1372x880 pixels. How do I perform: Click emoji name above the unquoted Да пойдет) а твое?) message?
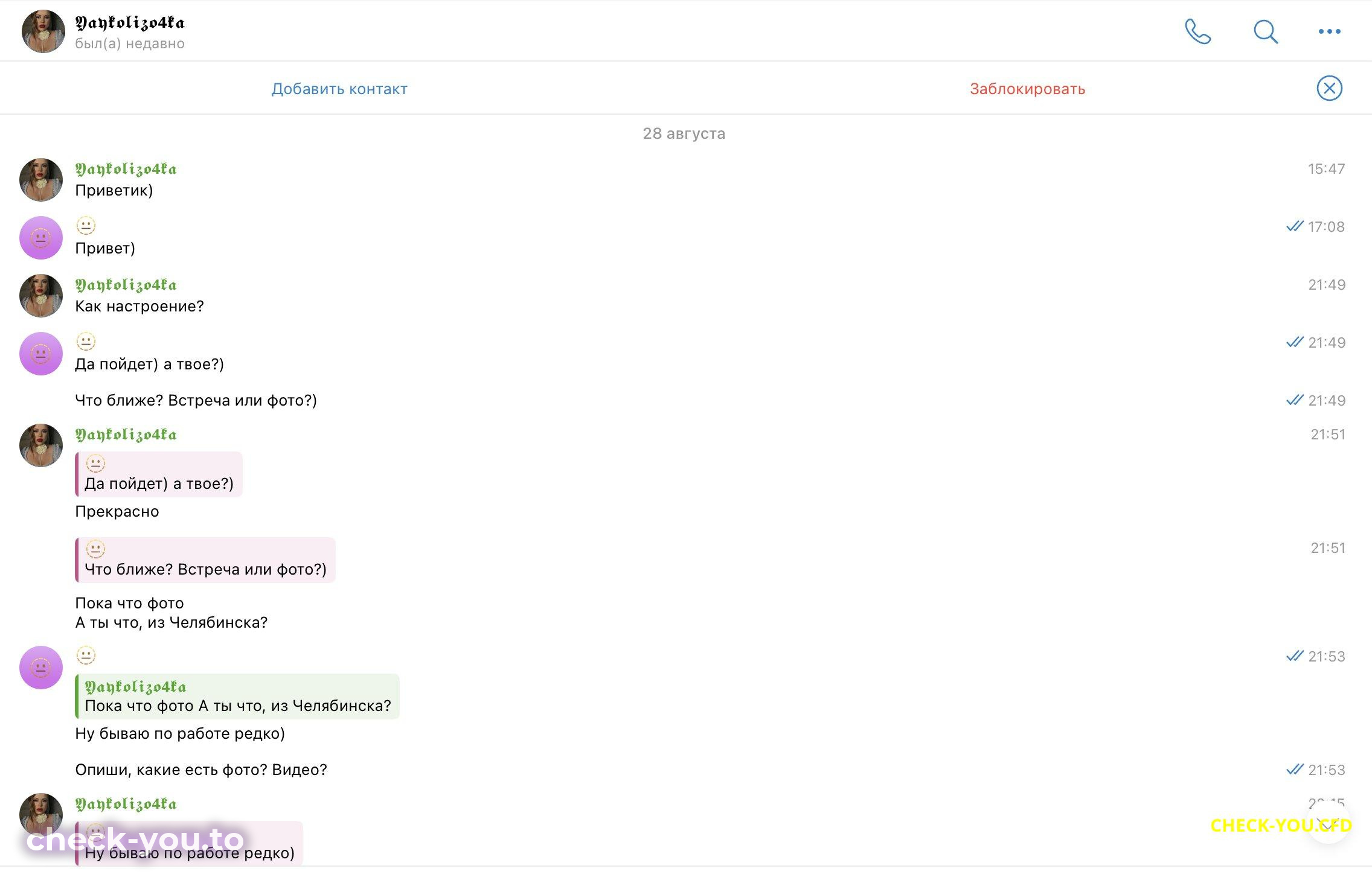[x=86, y=341]
